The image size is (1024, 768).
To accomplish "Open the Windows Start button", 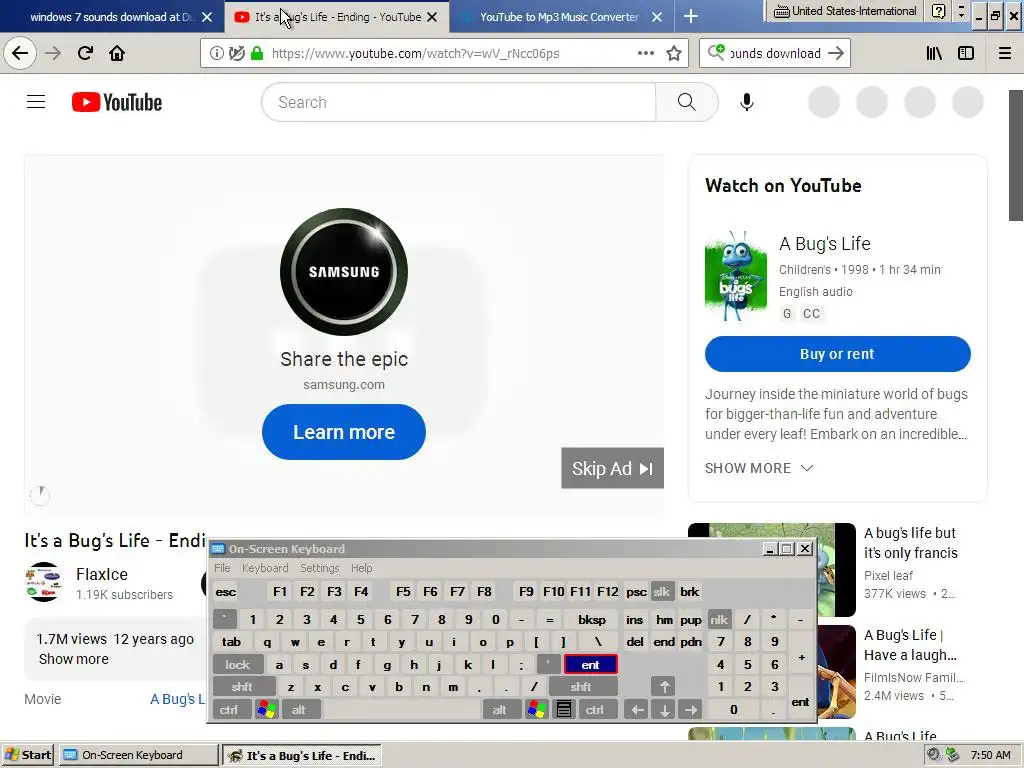I will 28,755.
